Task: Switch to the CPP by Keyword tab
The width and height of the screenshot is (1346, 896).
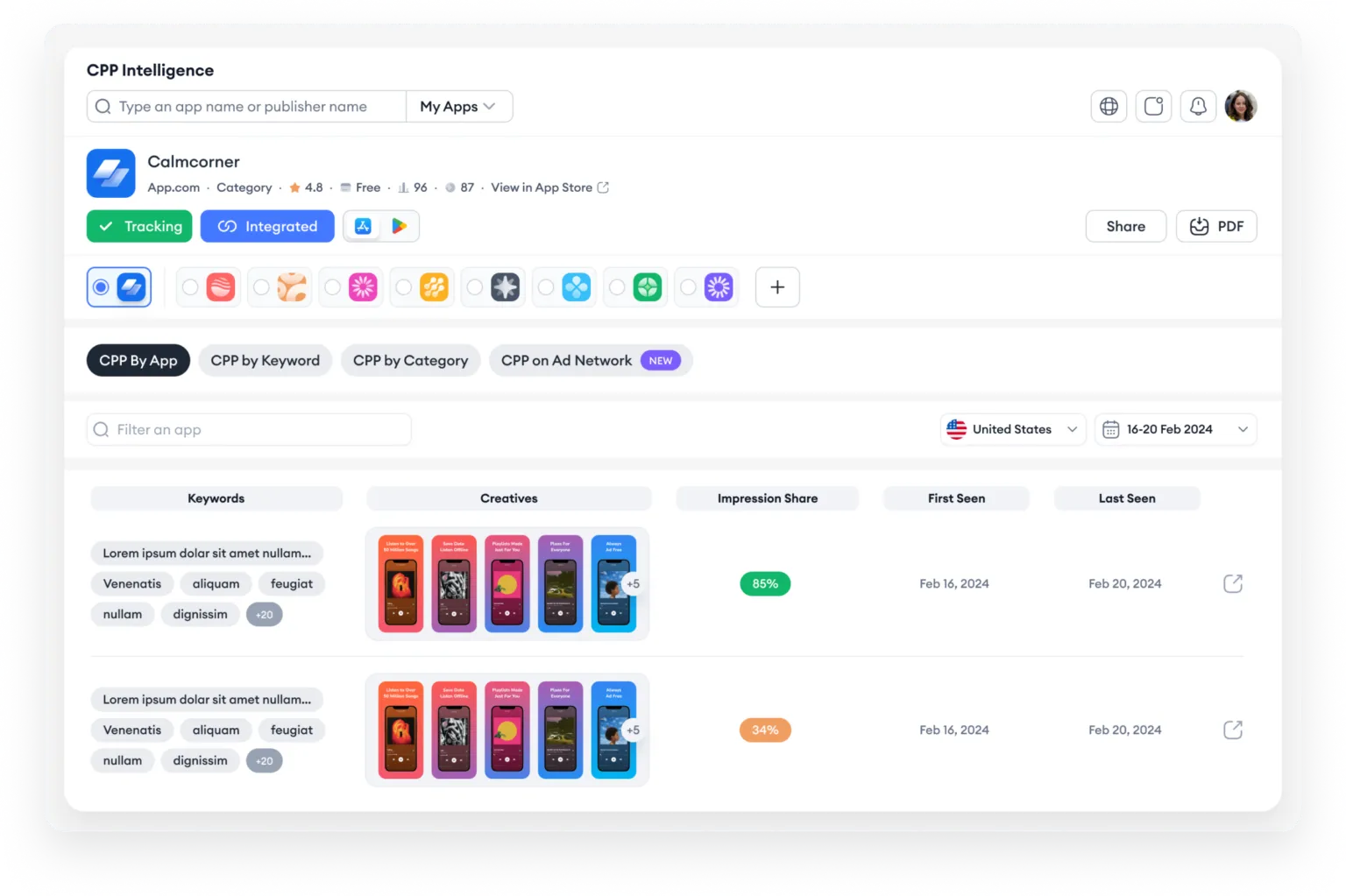Action: [x=266, y=361]
